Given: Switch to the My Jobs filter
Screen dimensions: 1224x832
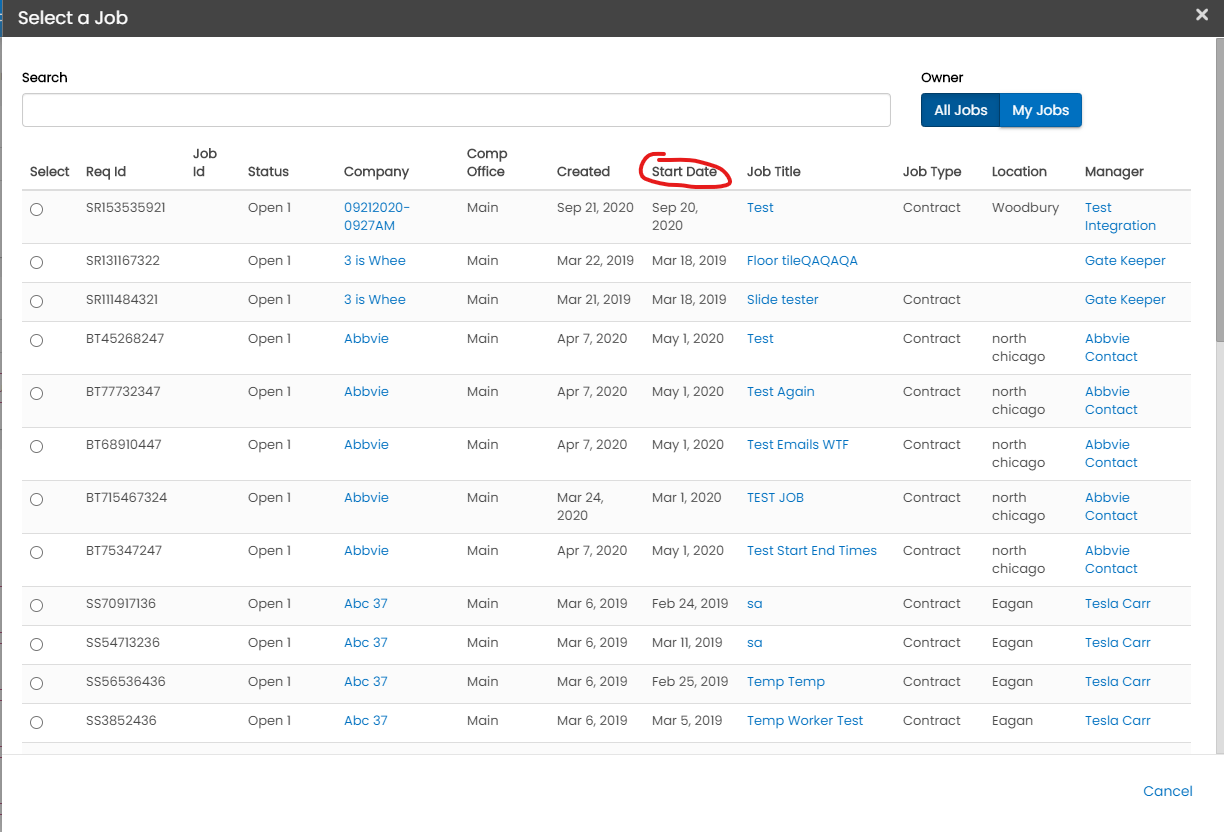Looking at the screenshot, I should (x=1040, y=110).
